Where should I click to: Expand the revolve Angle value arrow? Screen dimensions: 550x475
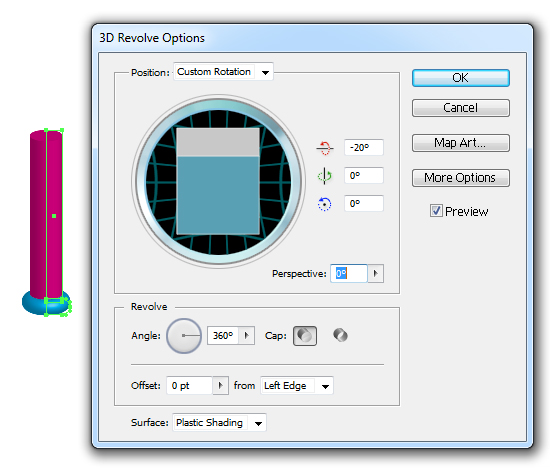[x=247, y=336]
